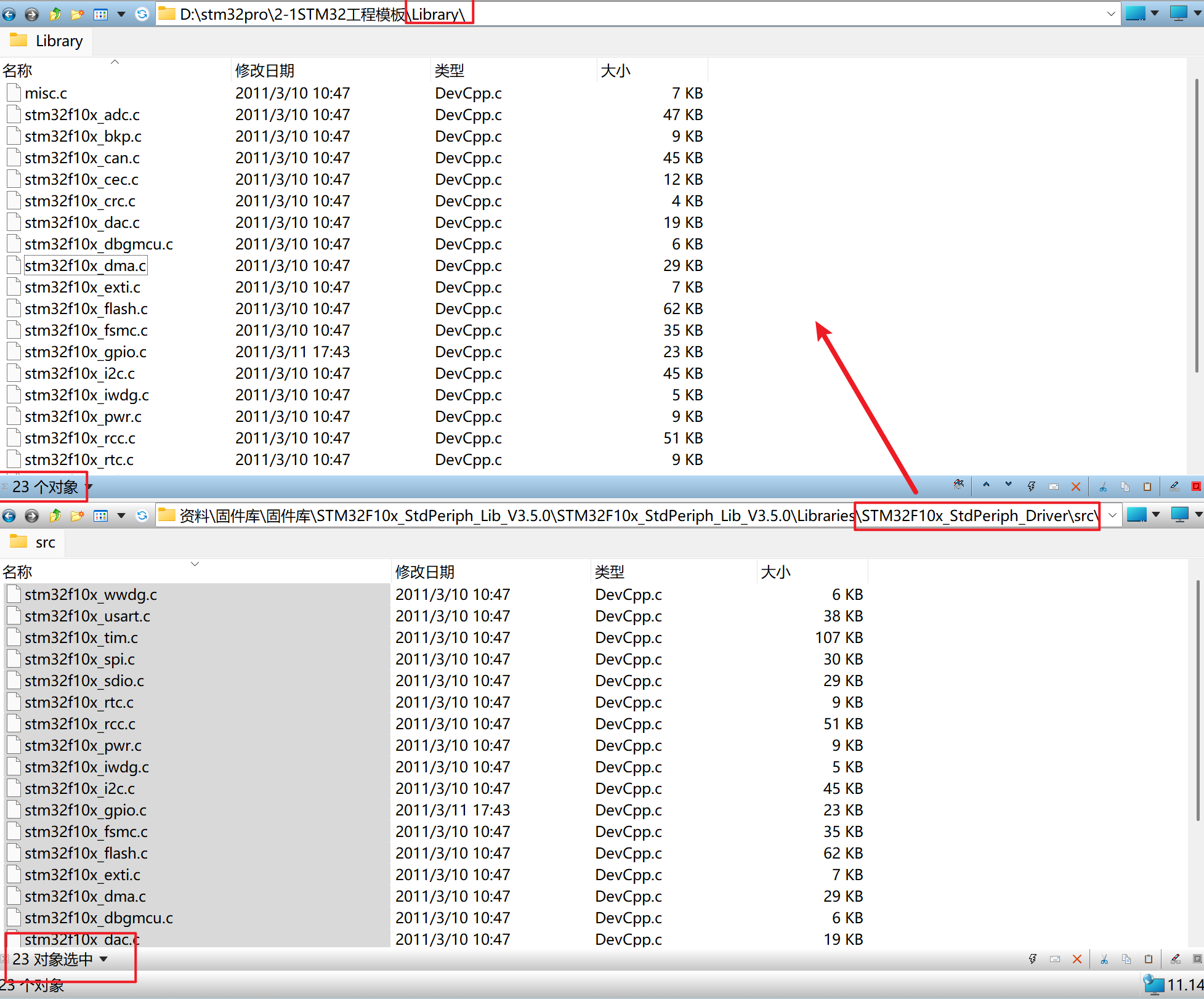
Task: Open top pane address history dropdown
Action: tap(1110, 14)
